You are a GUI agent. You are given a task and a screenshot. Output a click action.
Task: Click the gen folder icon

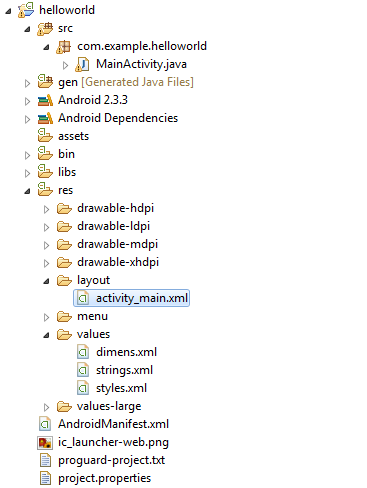tap(45, 82)
